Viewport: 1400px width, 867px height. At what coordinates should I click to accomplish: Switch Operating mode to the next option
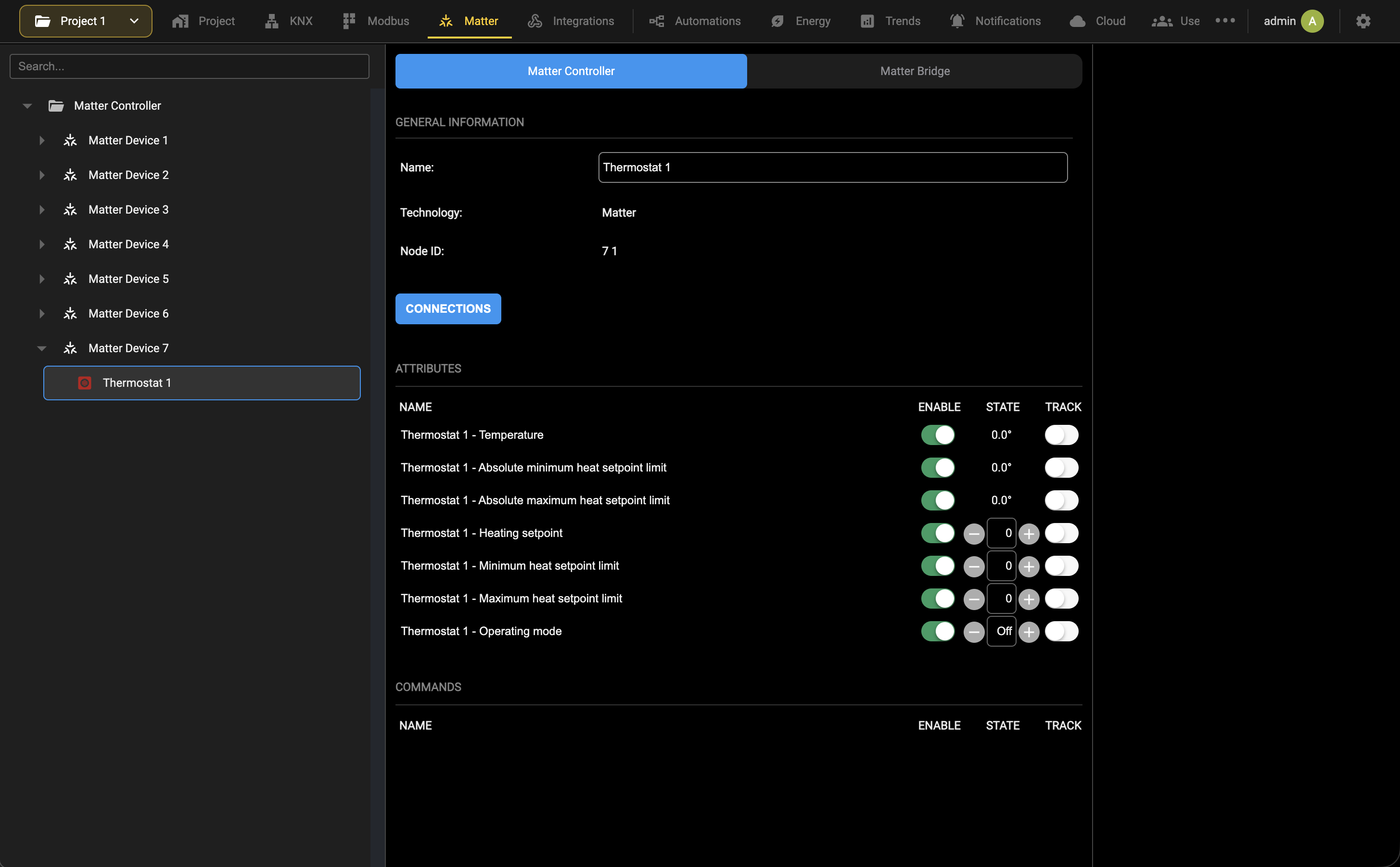[x=1029, y=632]
